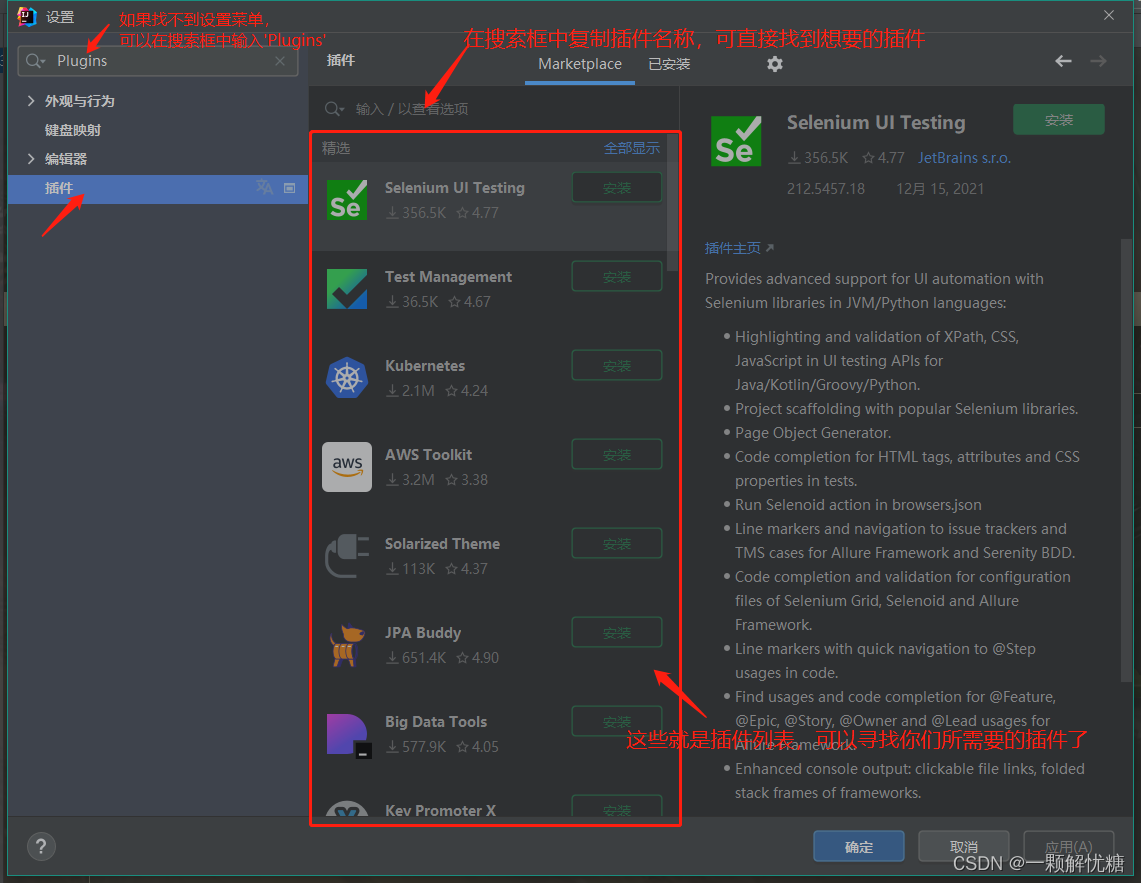The height and width of the screenshot is (883, 1141).
Task: Click the 精选 section label
Action: [336, 149]
